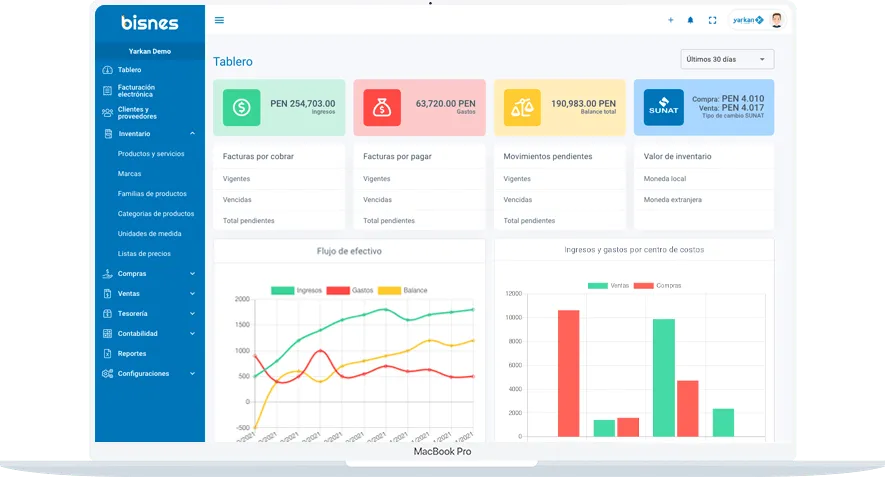Click Moneda local under Valor de inventario
The width and height of the screenshot is (885, 477).
(665, 179)
